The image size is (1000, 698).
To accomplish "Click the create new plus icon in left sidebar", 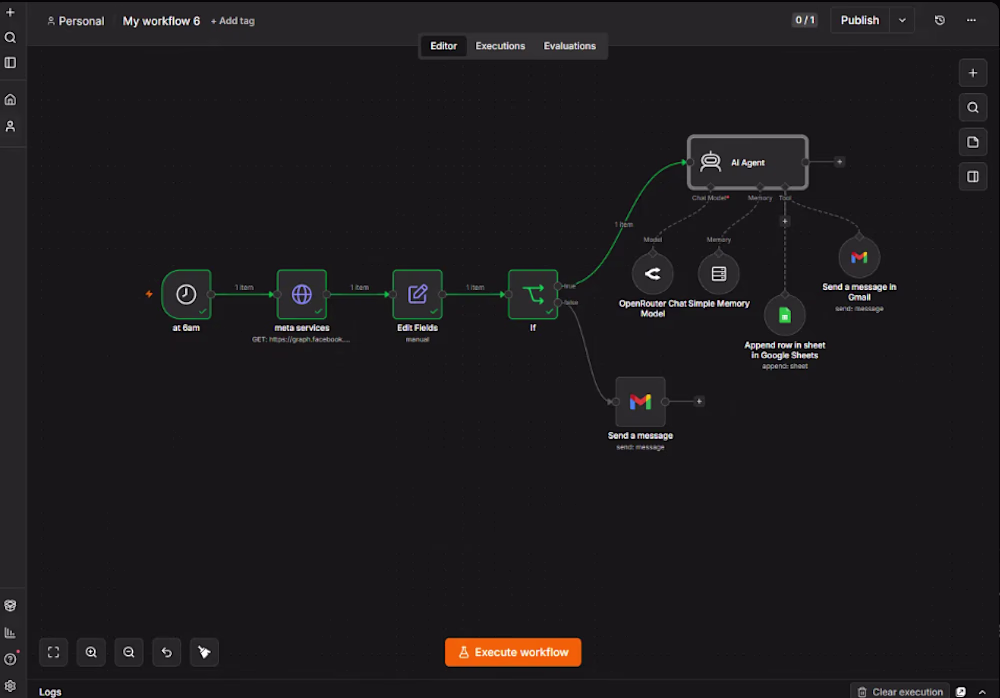I will pyautogui.click(x=10, y=12).
